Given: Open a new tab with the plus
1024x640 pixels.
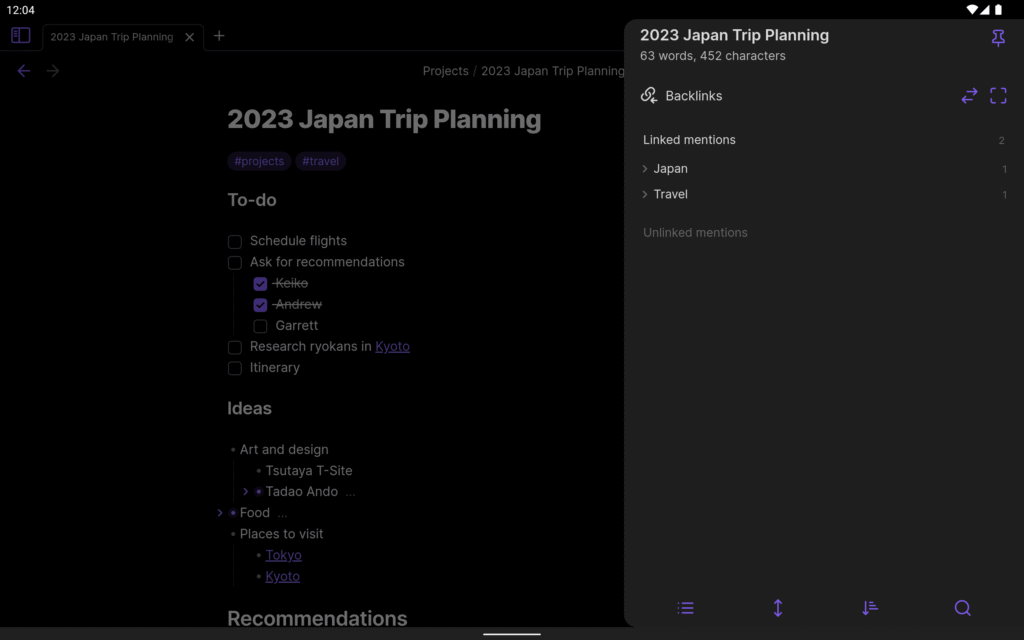Looking at the screenshot, I should click(x=219, y=36).
